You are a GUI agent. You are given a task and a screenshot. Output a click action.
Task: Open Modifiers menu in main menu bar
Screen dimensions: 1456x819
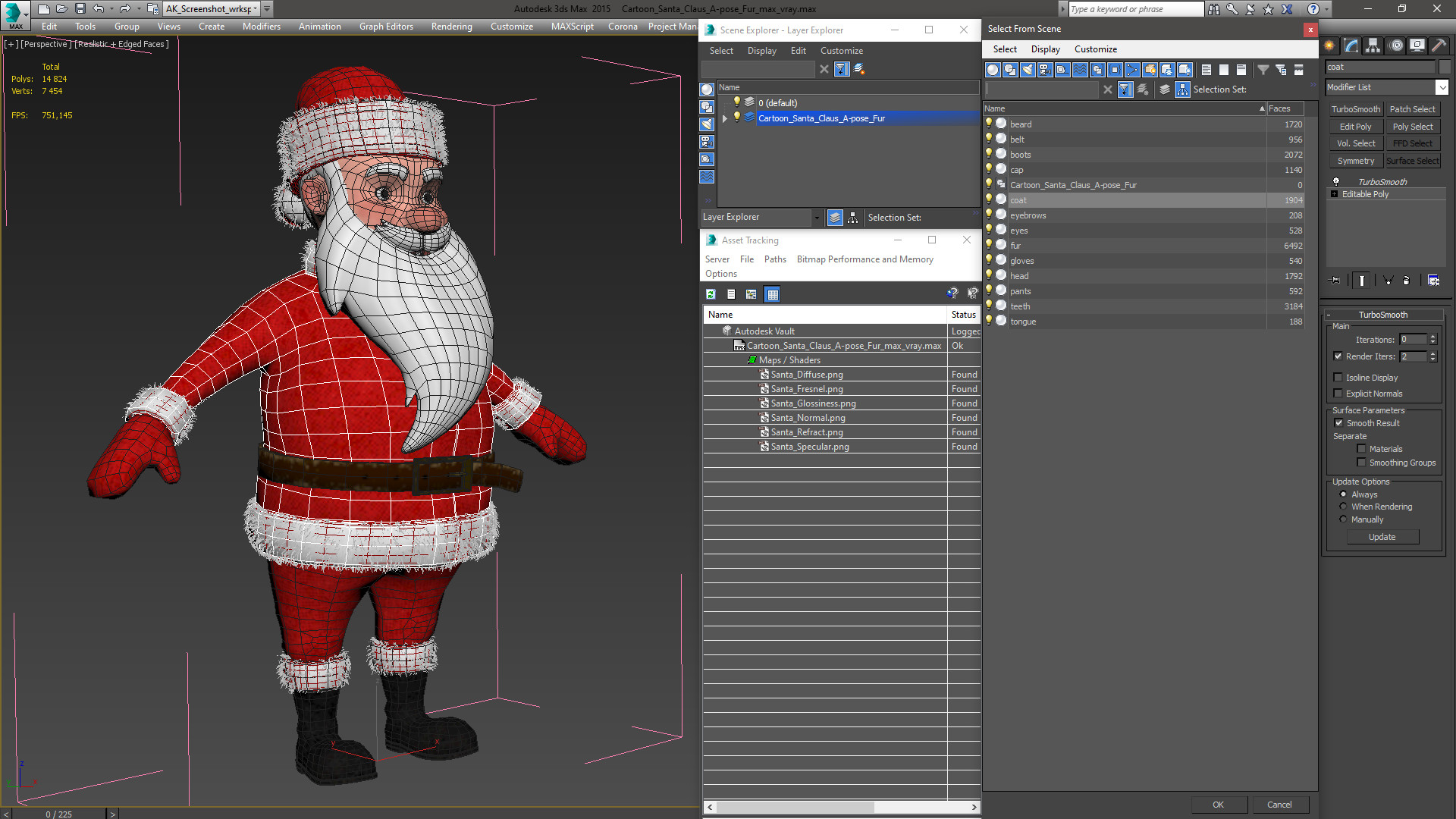pyautogui.click(x=262, y=27)
